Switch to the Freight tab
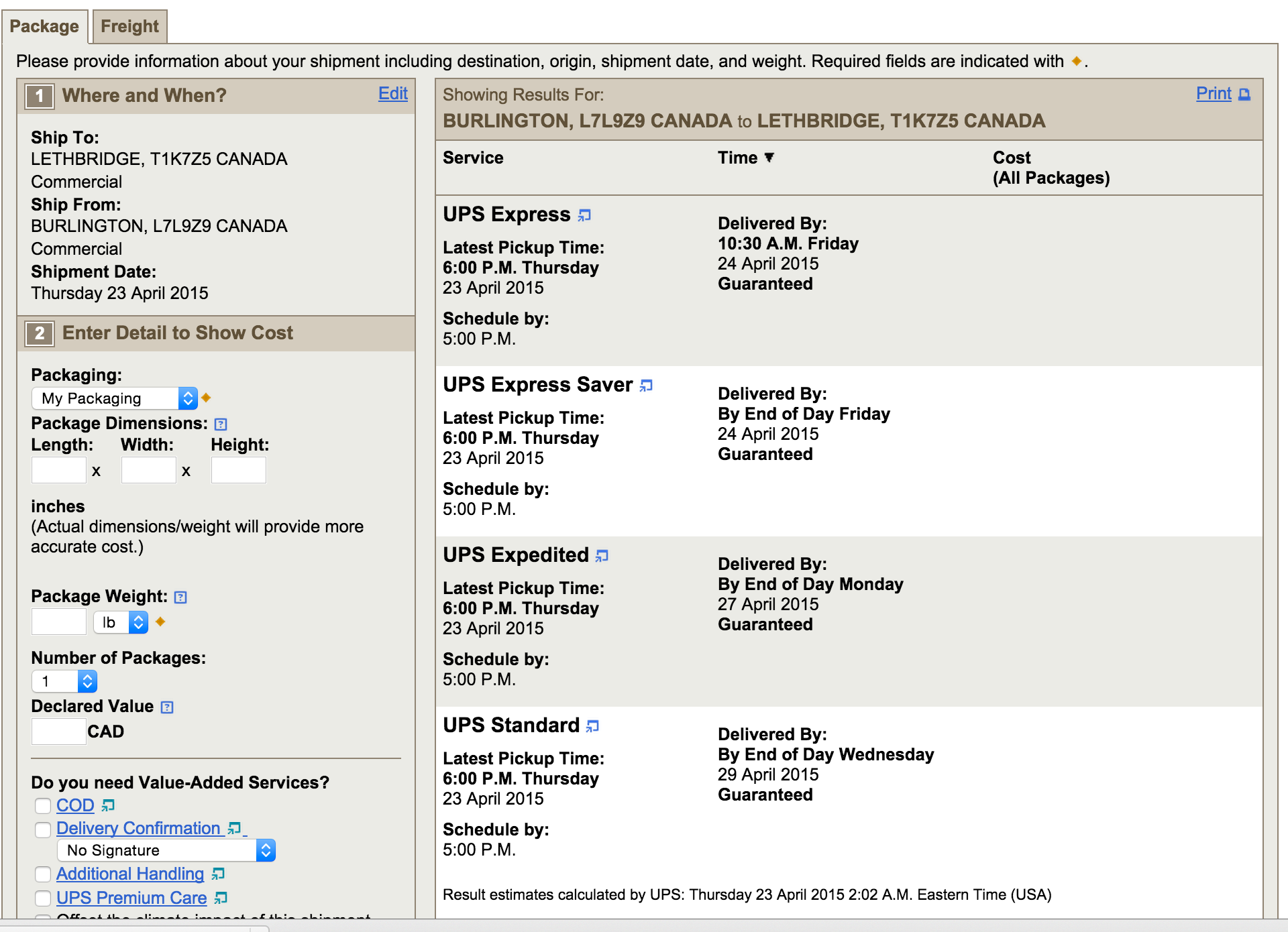This screenshot has height=932, width=1288. click(129, 27)
